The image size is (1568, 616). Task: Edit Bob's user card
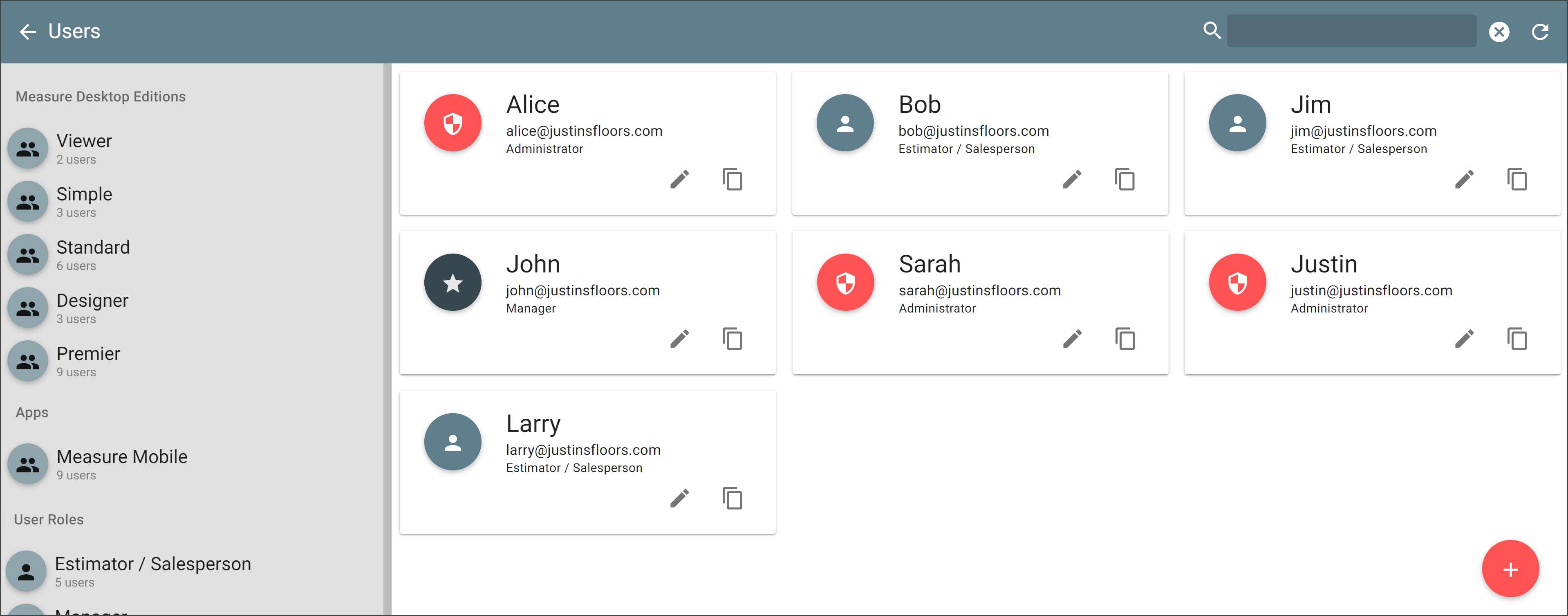[1073, 180]
